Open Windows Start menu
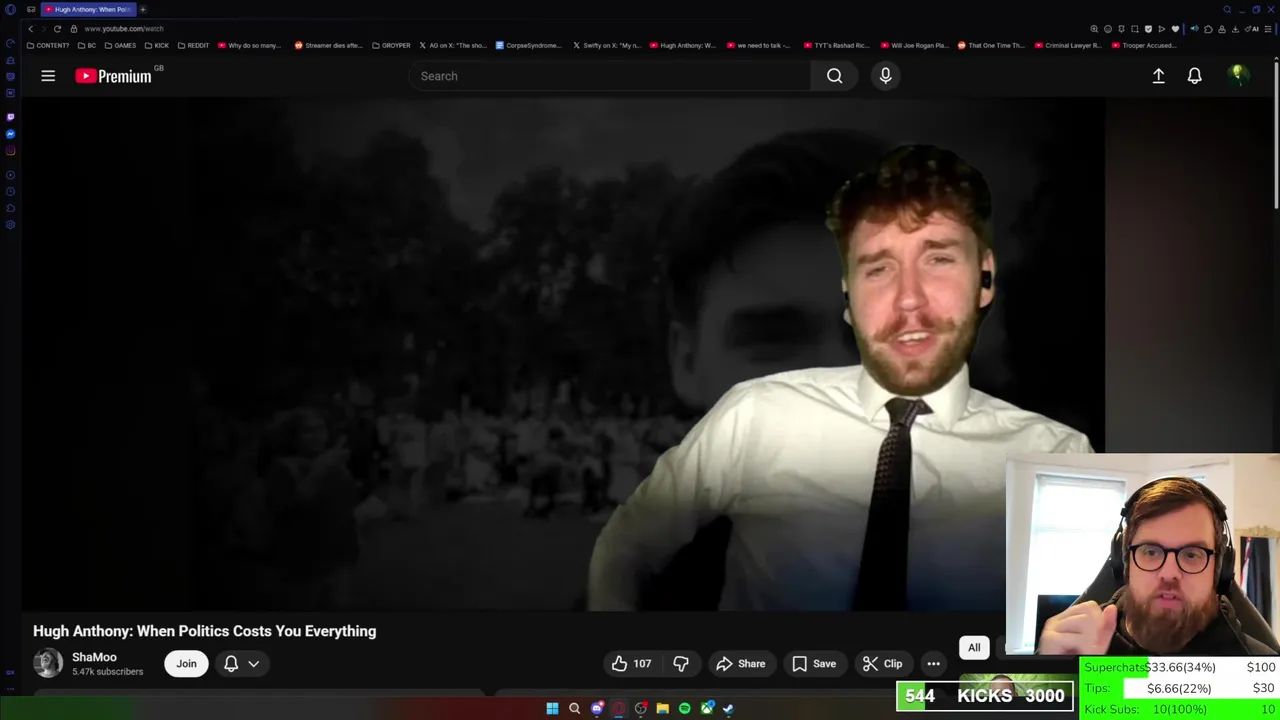1280x720 pixels. tap(552, 708)
